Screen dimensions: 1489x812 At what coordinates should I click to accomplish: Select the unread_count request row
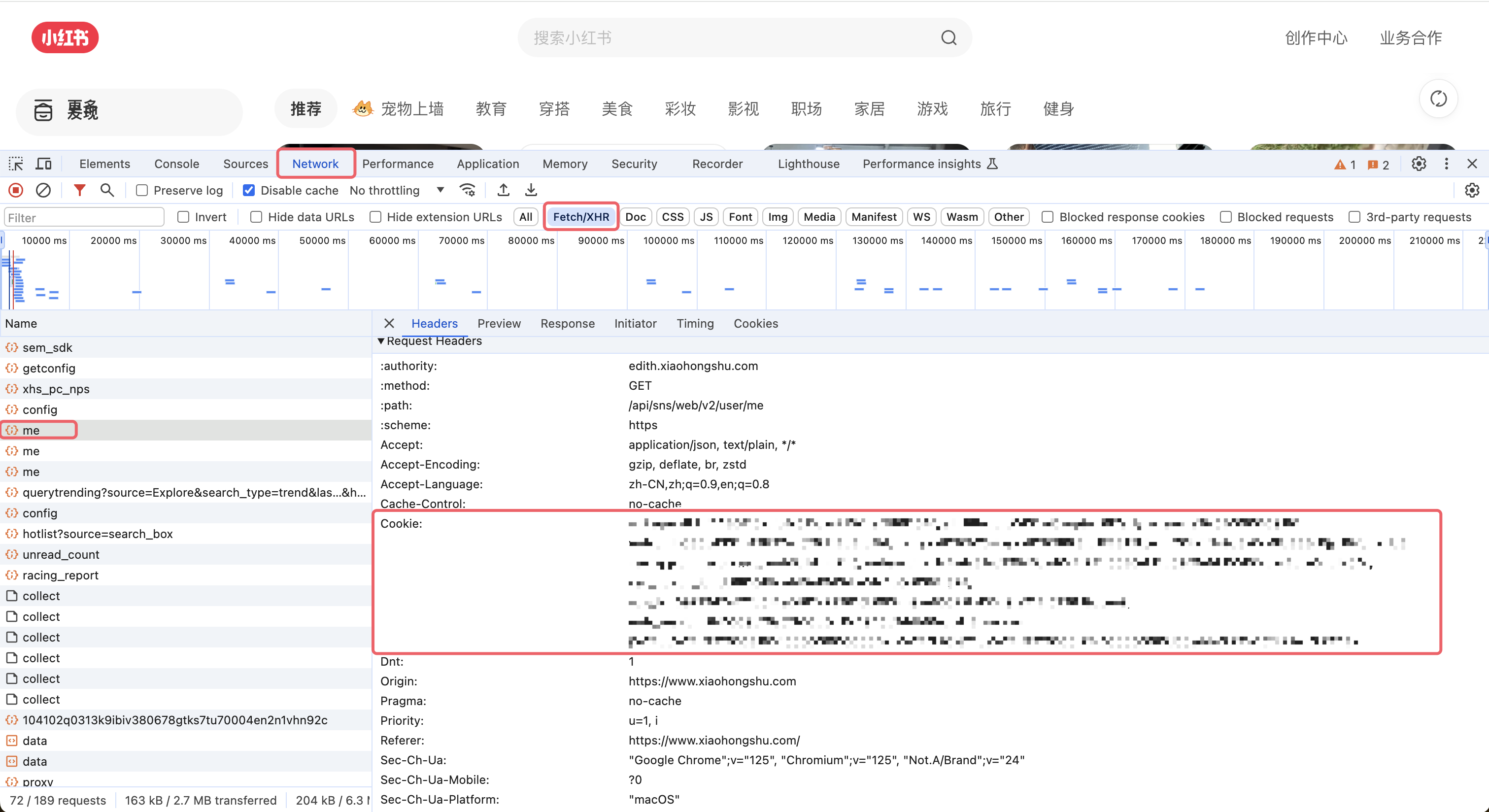186,554
